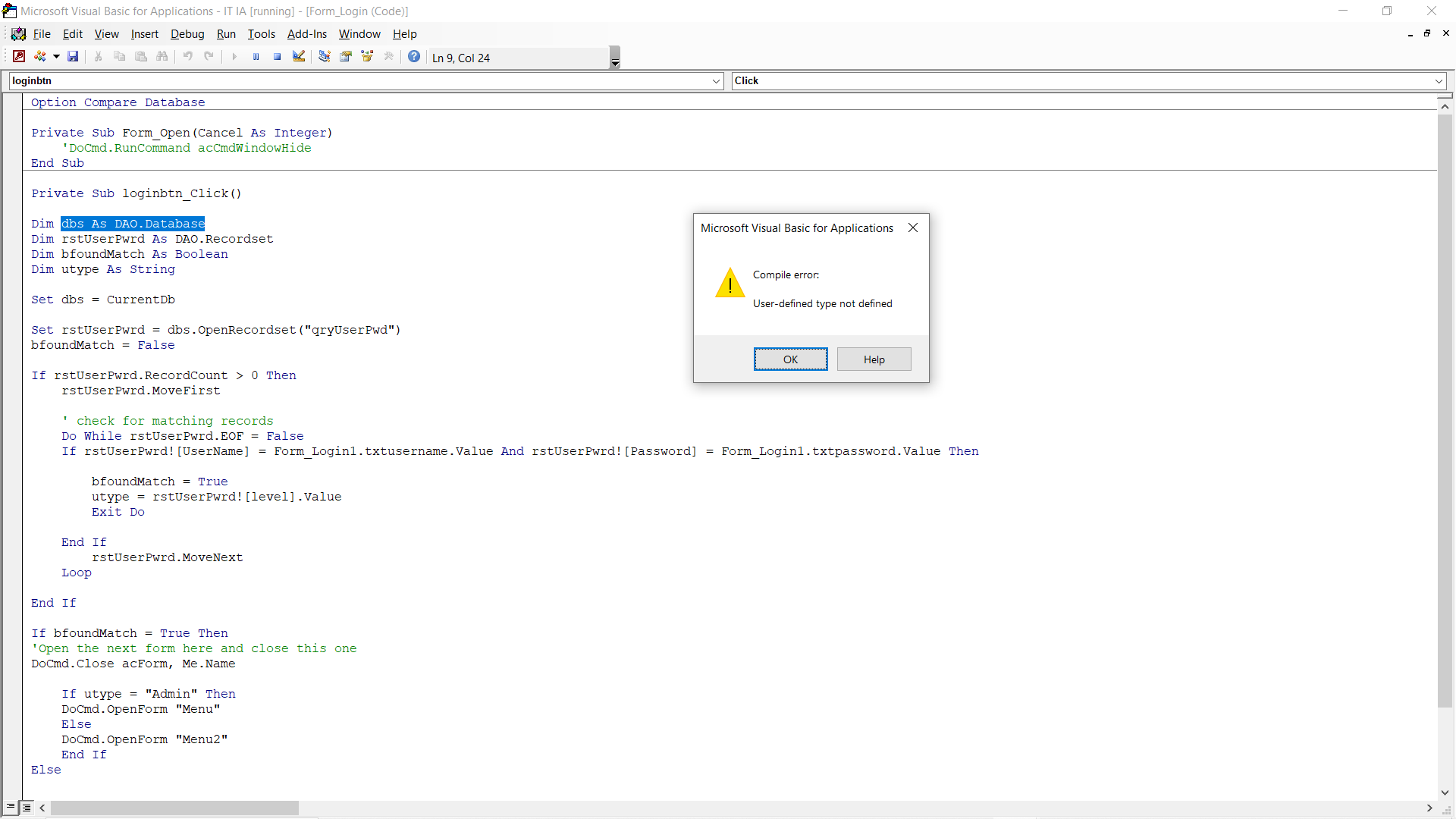This screenshot has height=819, width=1456.
Task: Expand the loginbtn object dropdown
Action: tap(717, 81)
